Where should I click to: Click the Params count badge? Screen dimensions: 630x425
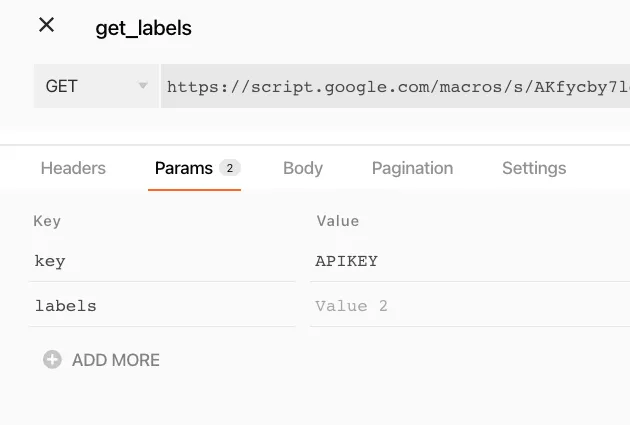(x=229, y=168)
